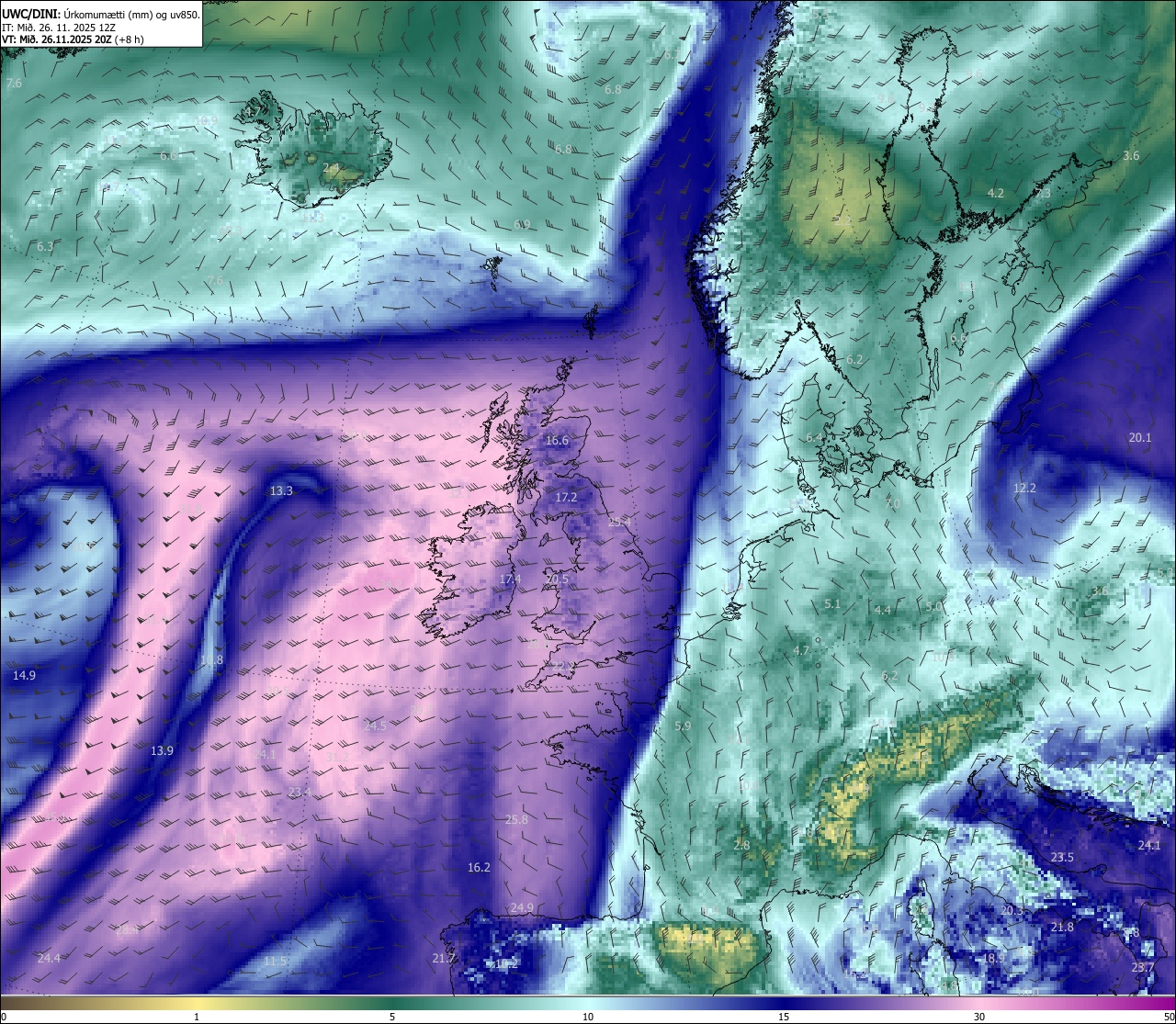Click the 5.0 value label

(933, 606)
